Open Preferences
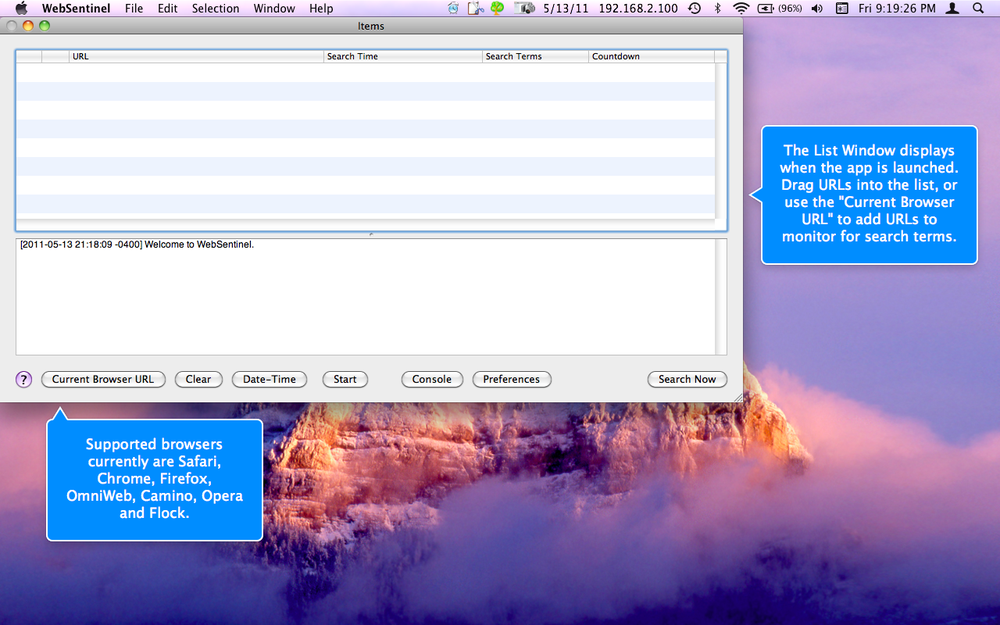 tap(511, 379)
